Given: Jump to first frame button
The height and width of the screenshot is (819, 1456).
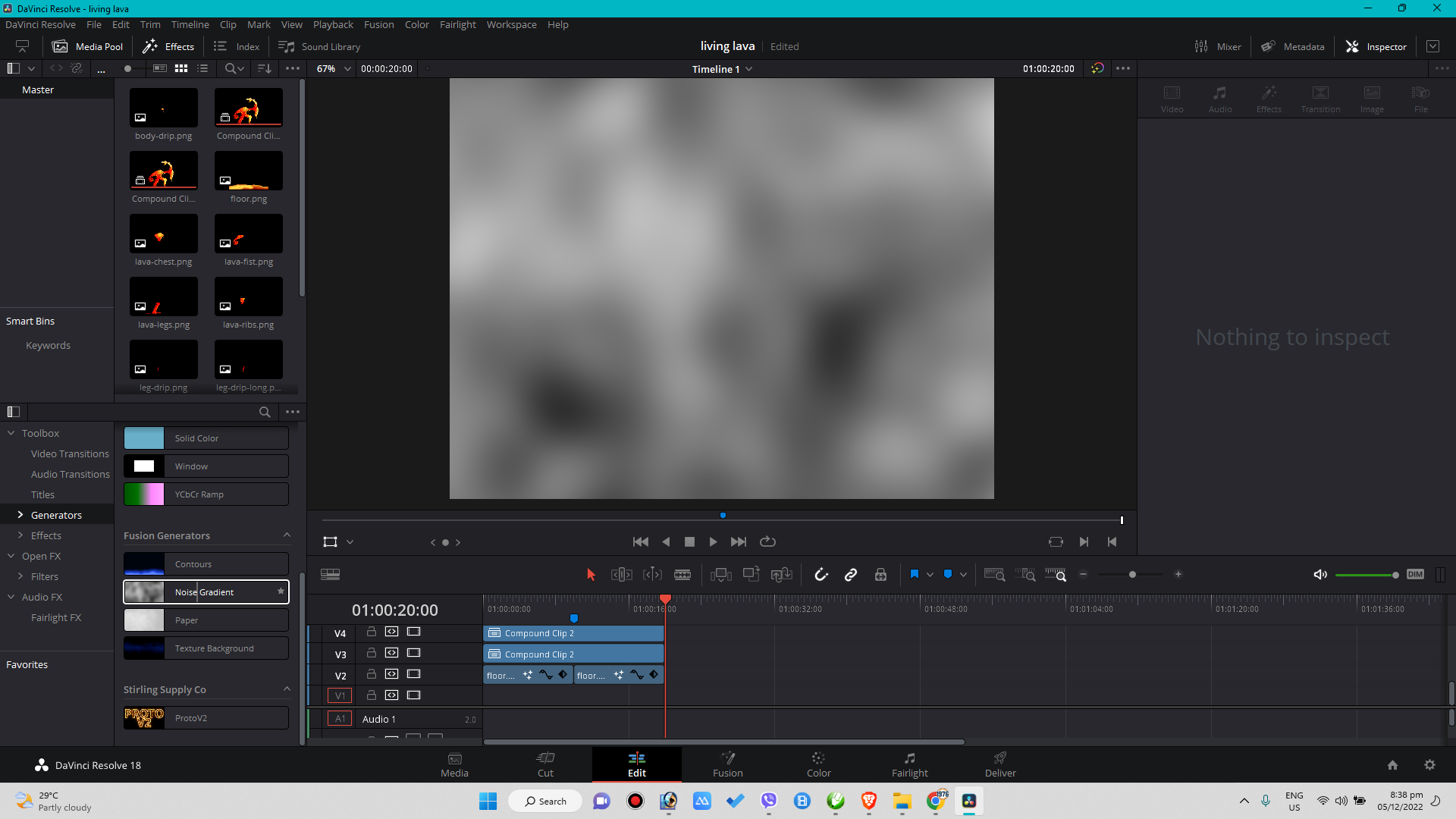Looking at the screenshot, I should point(641,541).
